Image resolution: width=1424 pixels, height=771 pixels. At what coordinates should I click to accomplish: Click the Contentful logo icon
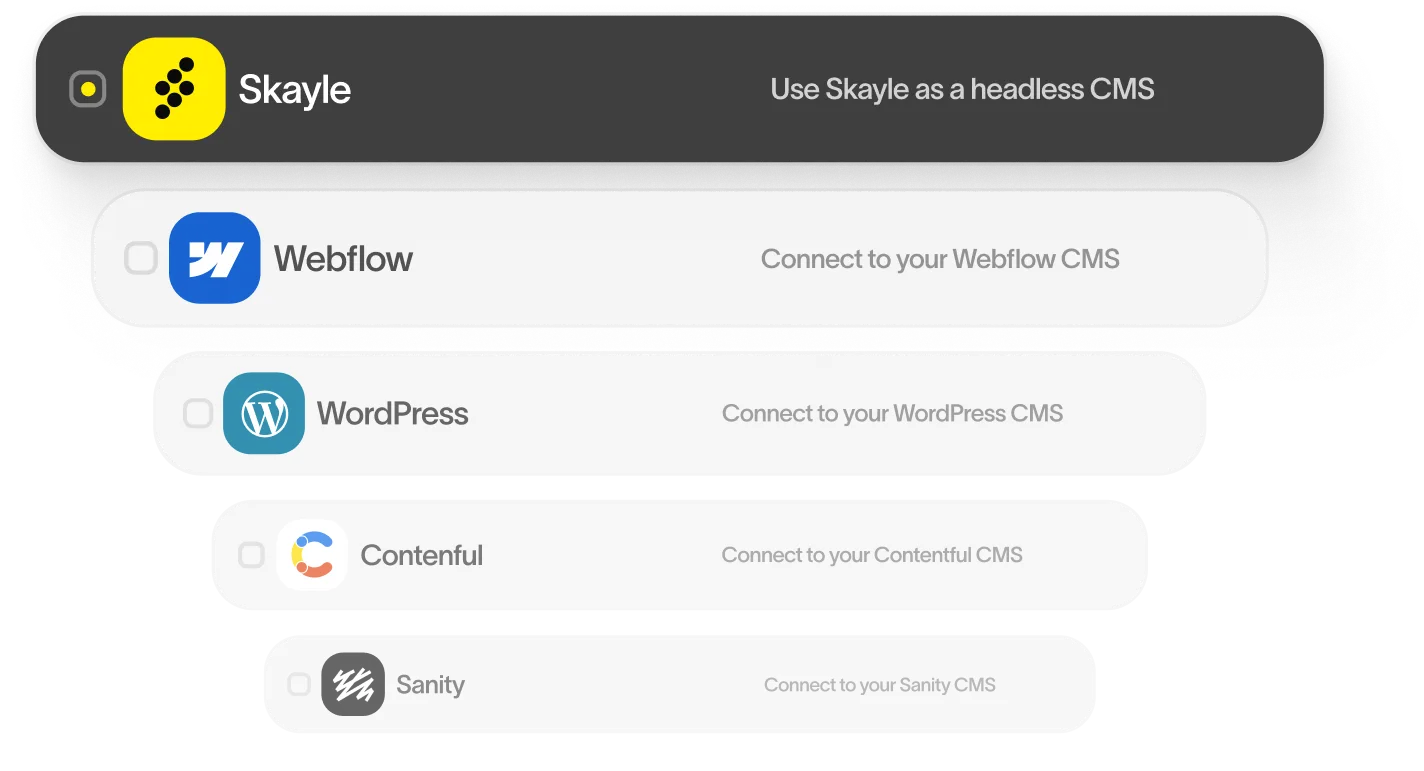click(312, 555)
